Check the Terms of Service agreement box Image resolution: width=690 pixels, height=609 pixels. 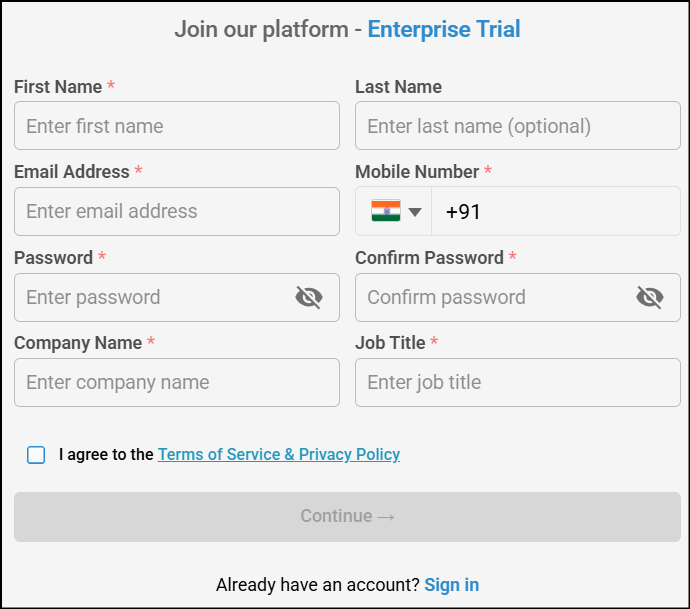(36, 455)
